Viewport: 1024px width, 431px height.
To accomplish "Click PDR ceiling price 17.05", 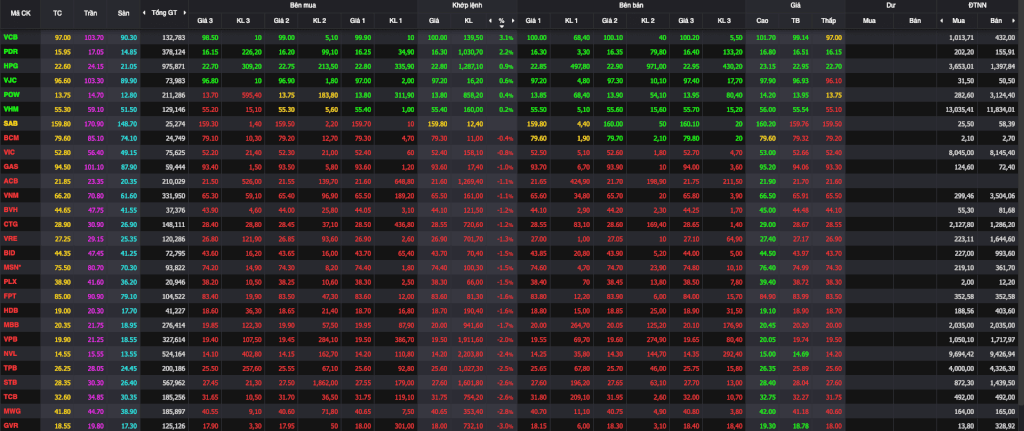I will 96,52.
